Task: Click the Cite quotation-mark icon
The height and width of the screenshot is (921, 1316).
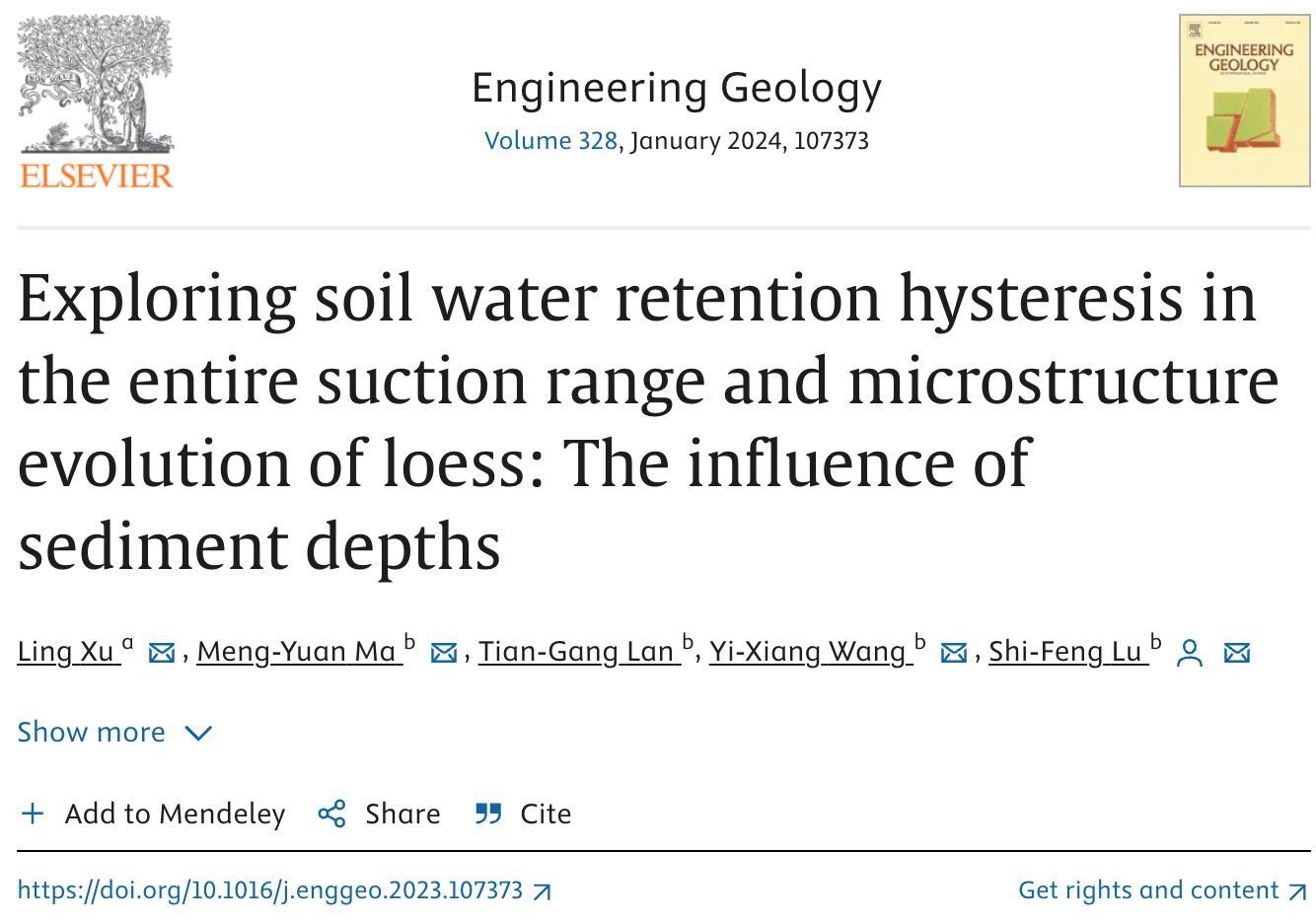Action: pyautogui.click(x=488, y=814)
